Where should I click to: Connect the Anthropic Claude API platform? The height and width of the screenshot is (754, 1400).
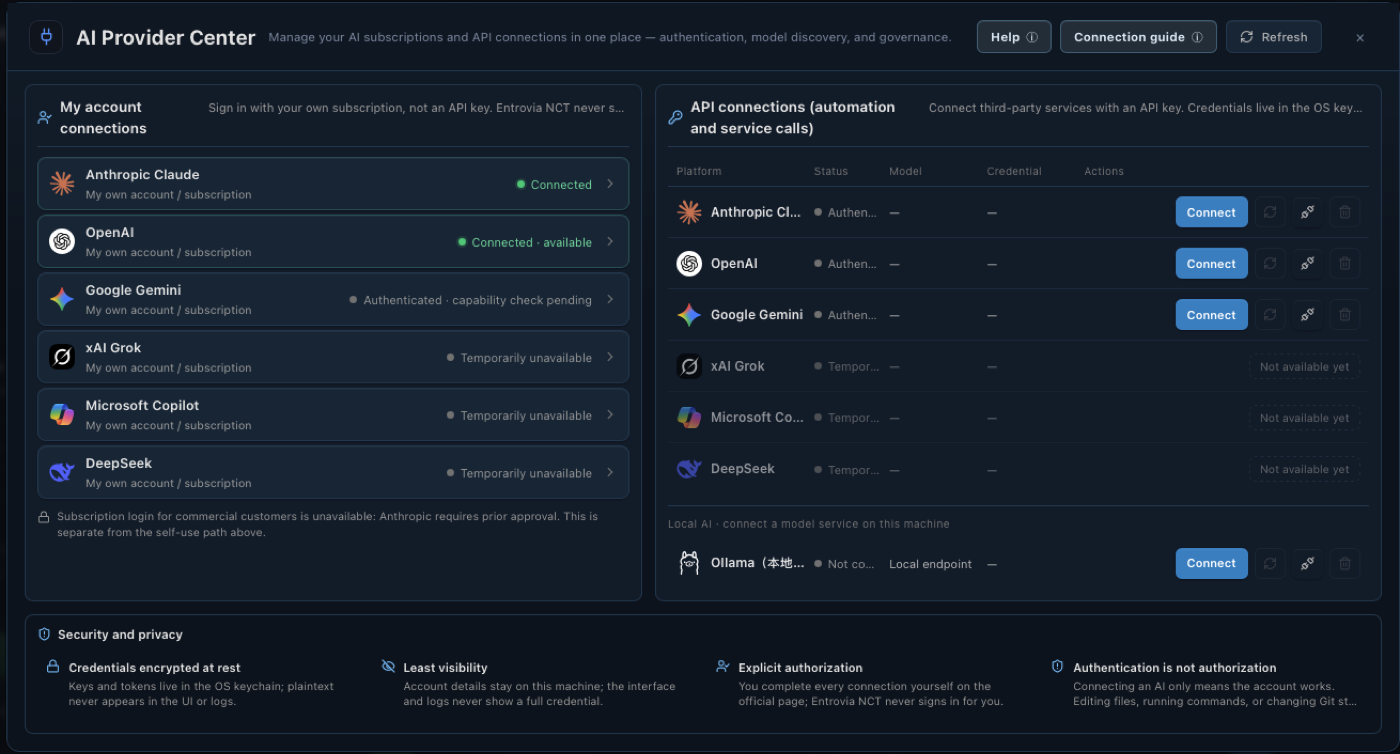coord(1211,212)
